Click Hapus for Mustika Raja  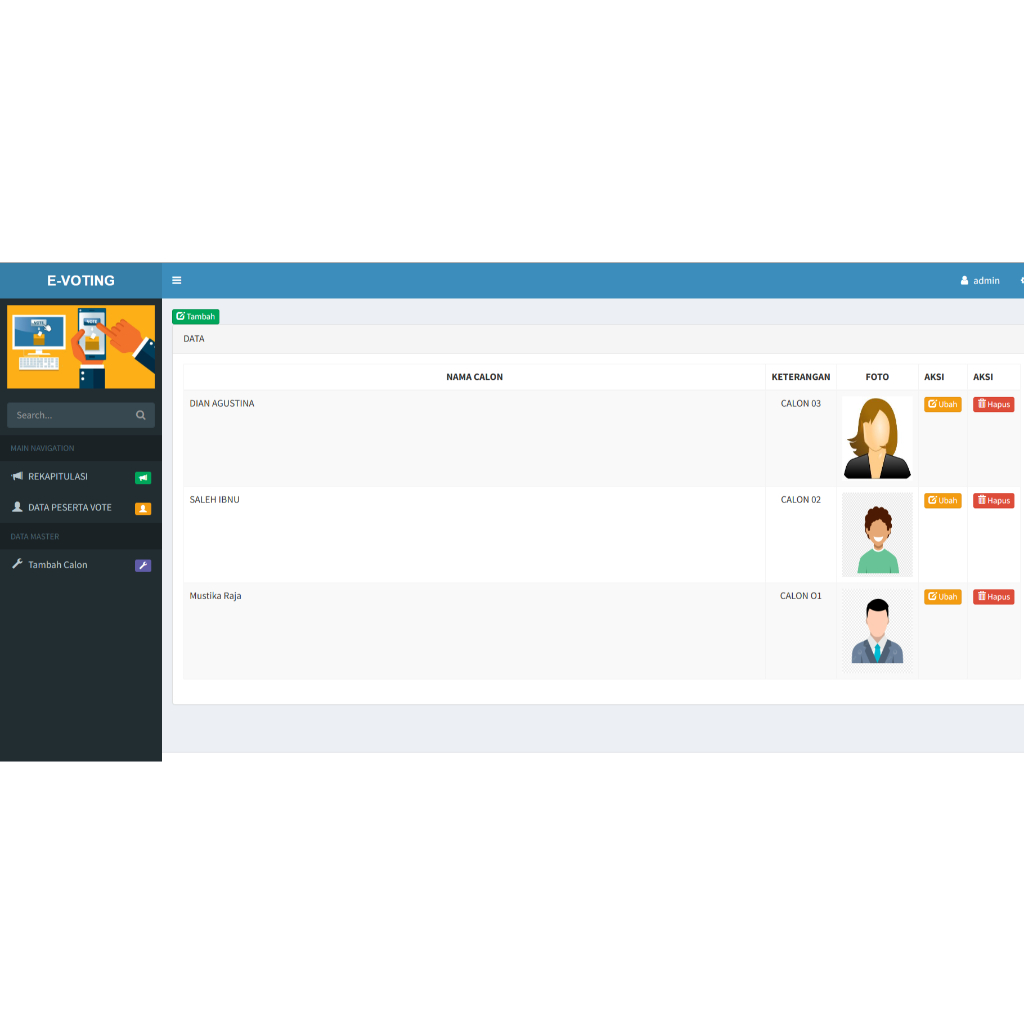point(993,596)
